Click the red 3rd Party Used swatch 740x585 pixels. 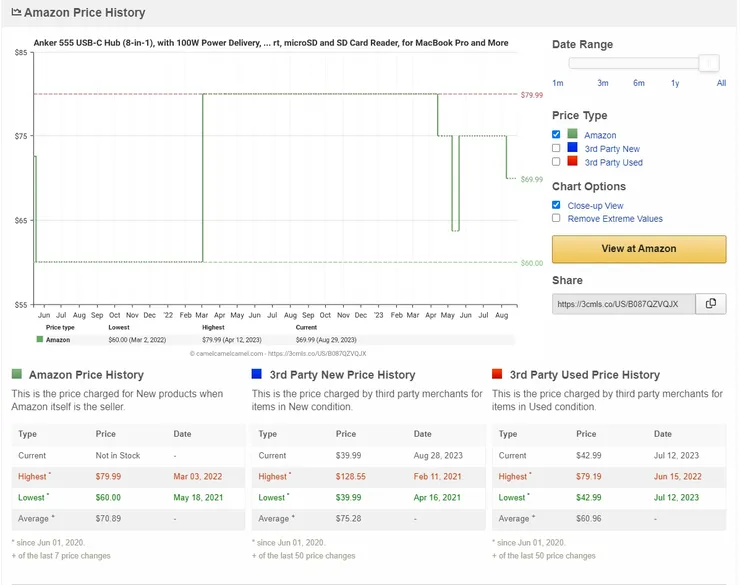coord(572,161)
